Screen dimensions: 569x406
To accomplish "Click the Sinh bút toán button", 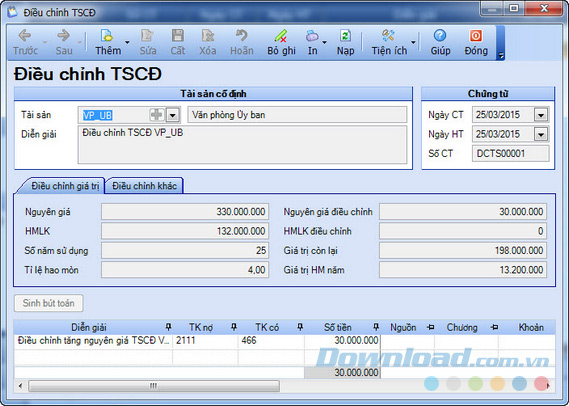I will [x=49, y=303].
